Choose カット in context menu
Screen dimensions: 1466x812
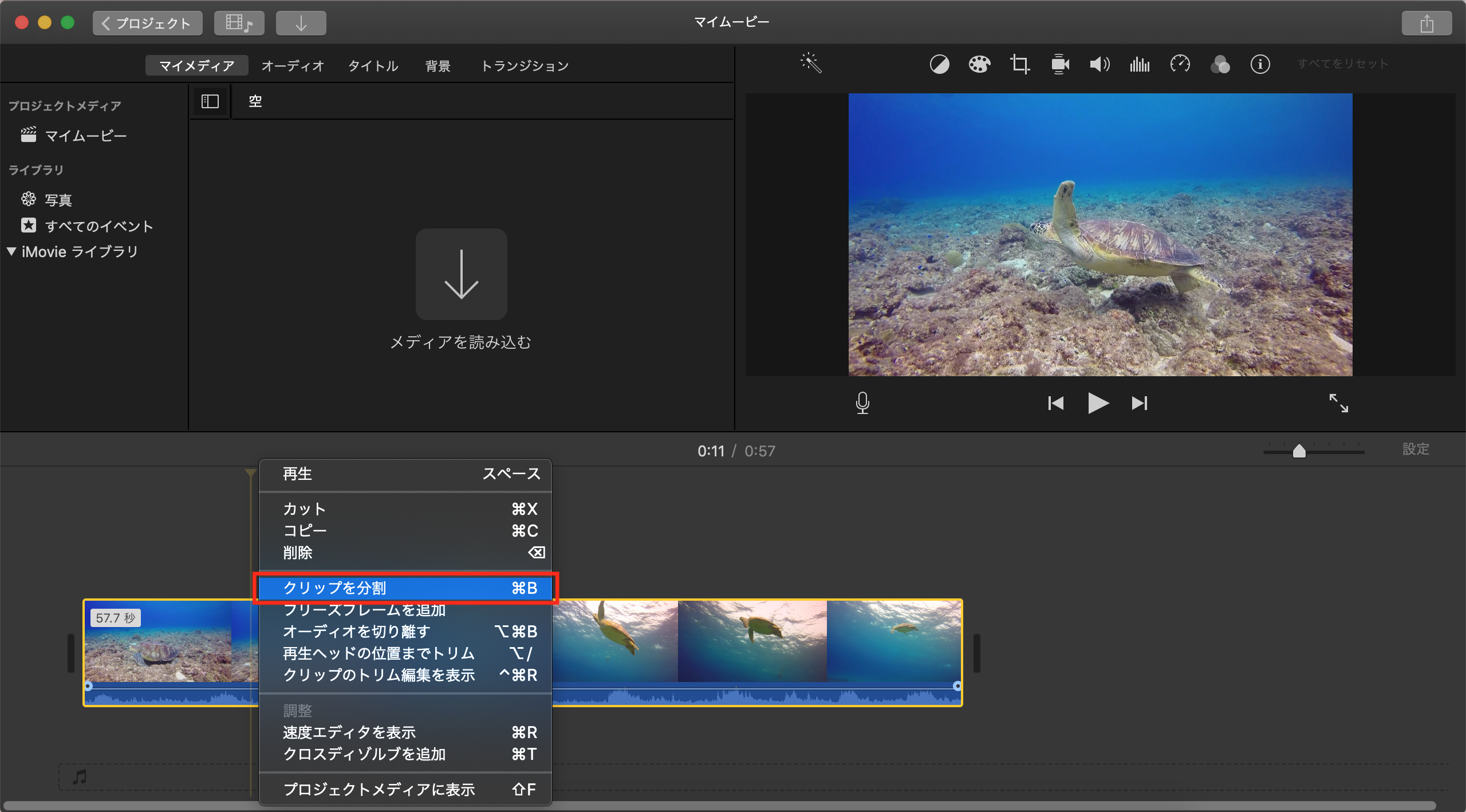point(405,509)
